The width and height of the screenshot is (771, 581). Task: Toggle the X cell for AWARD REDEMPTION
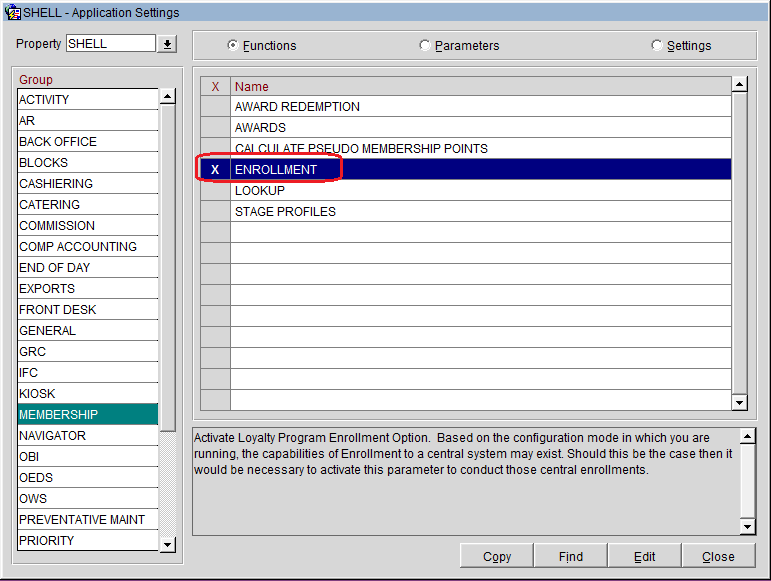click(x=215, y=107)
